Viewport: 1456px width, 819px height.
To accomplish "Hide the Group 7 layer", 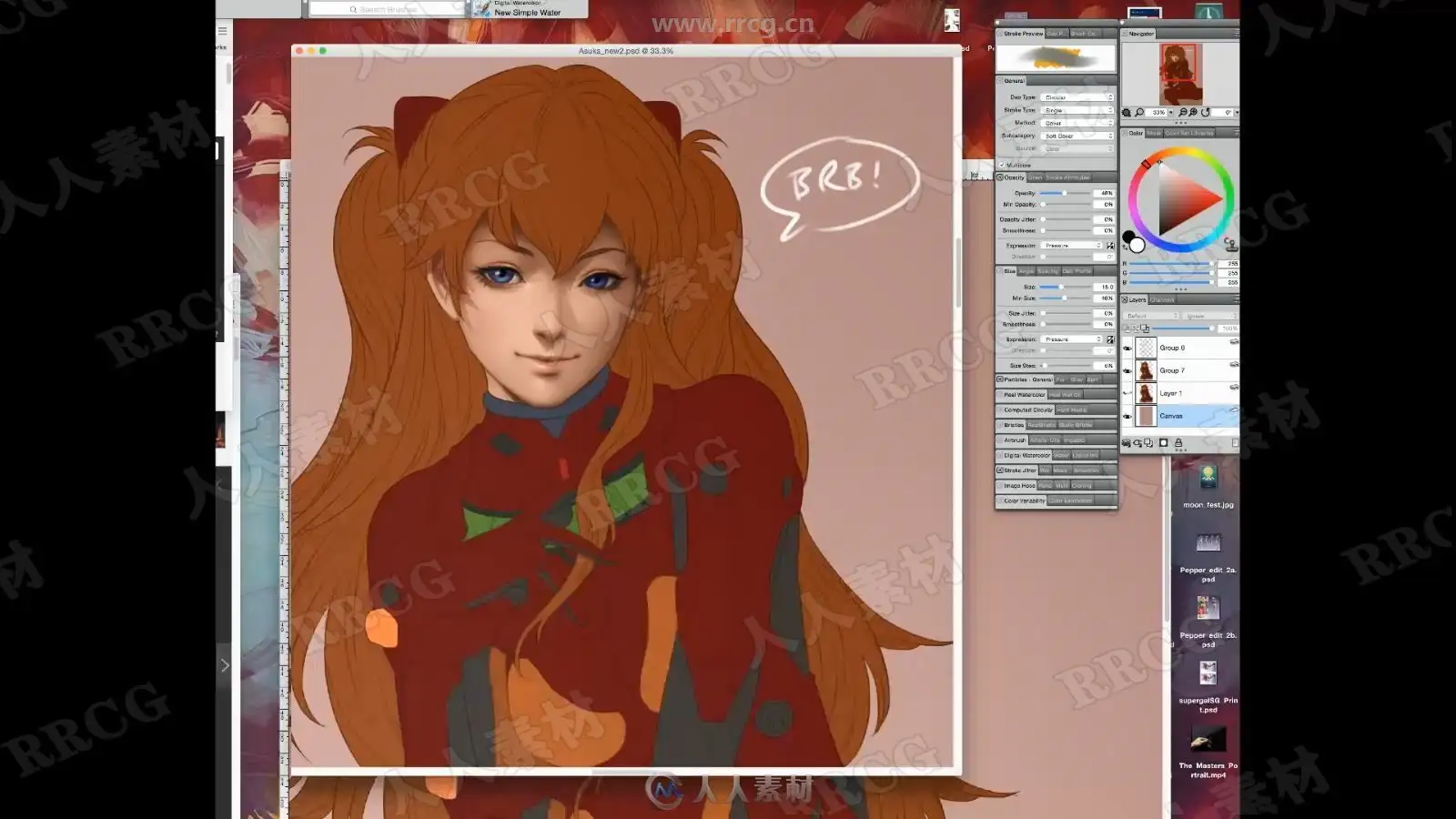I will click(x=1127, y=370).
